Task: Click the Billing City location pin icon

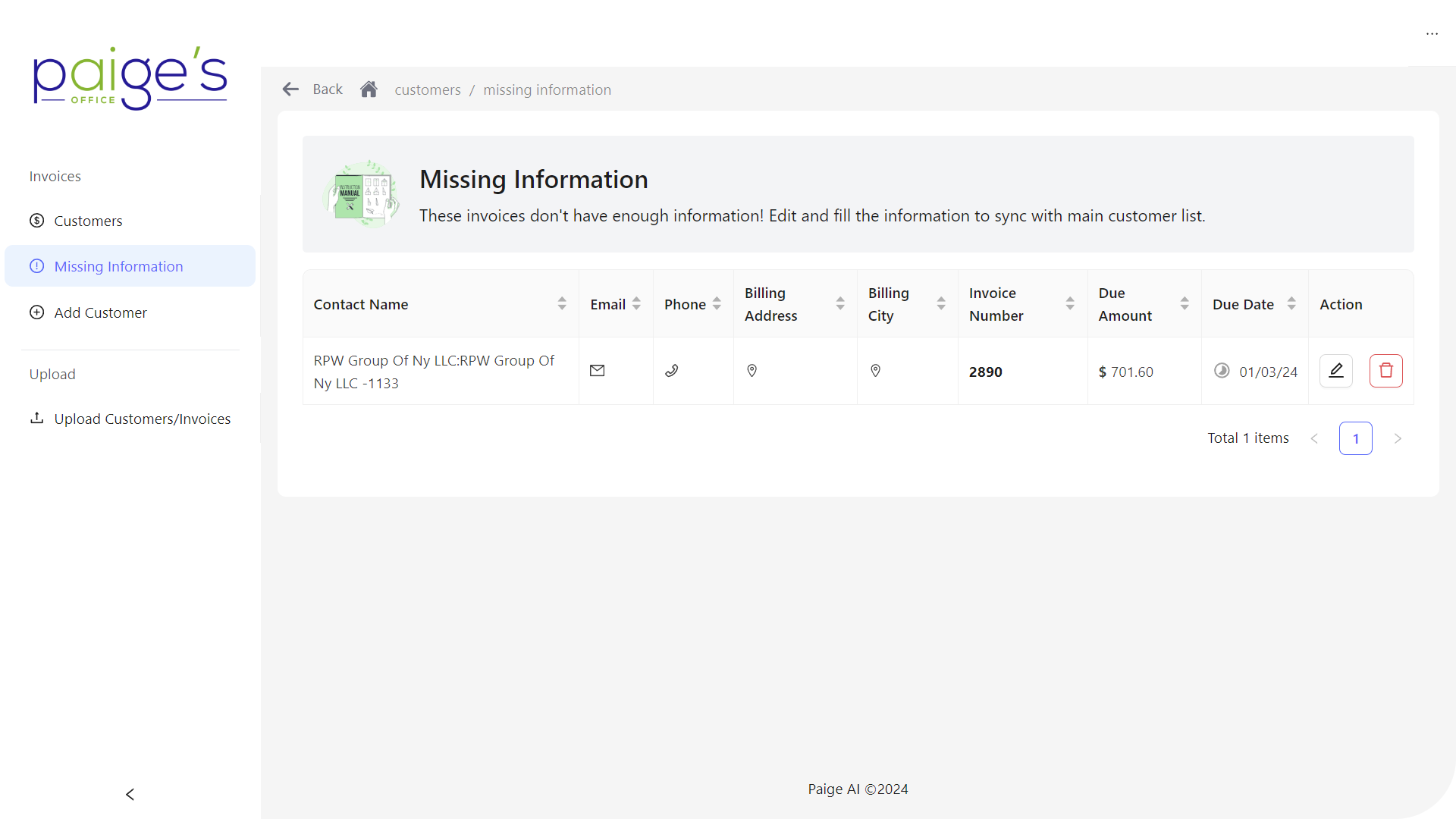Action: [875, 371]
